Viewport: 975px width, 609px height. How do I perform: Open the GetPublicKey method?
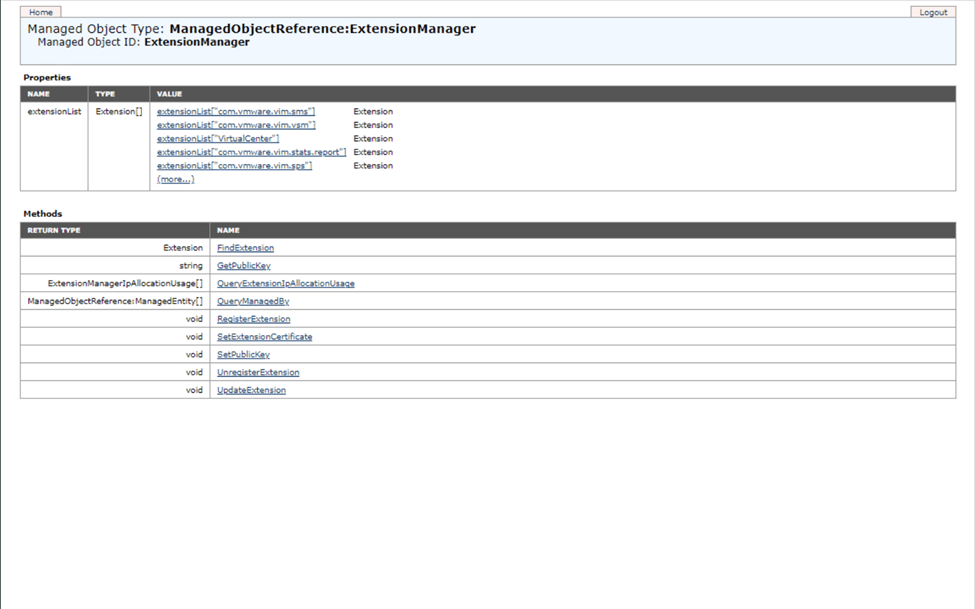(243, 266)
